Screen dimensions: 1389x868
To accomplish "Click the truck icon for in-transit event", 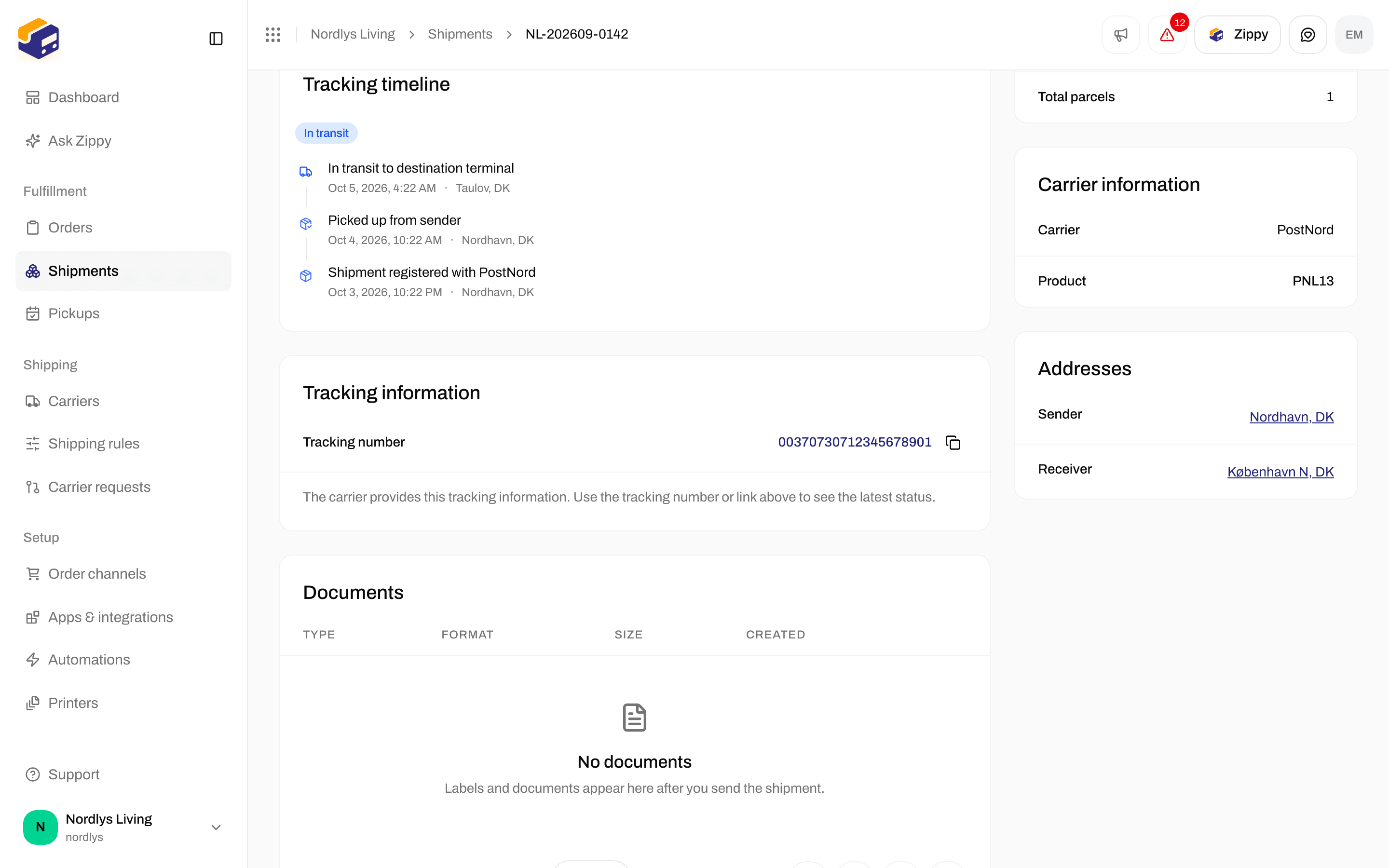I will coord(306,172).
